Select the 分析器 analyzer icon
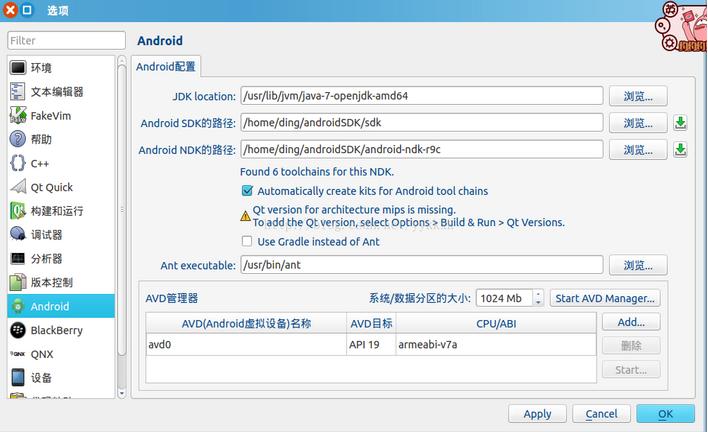Screen dimensions: 708x432 [x=18, y=258]
